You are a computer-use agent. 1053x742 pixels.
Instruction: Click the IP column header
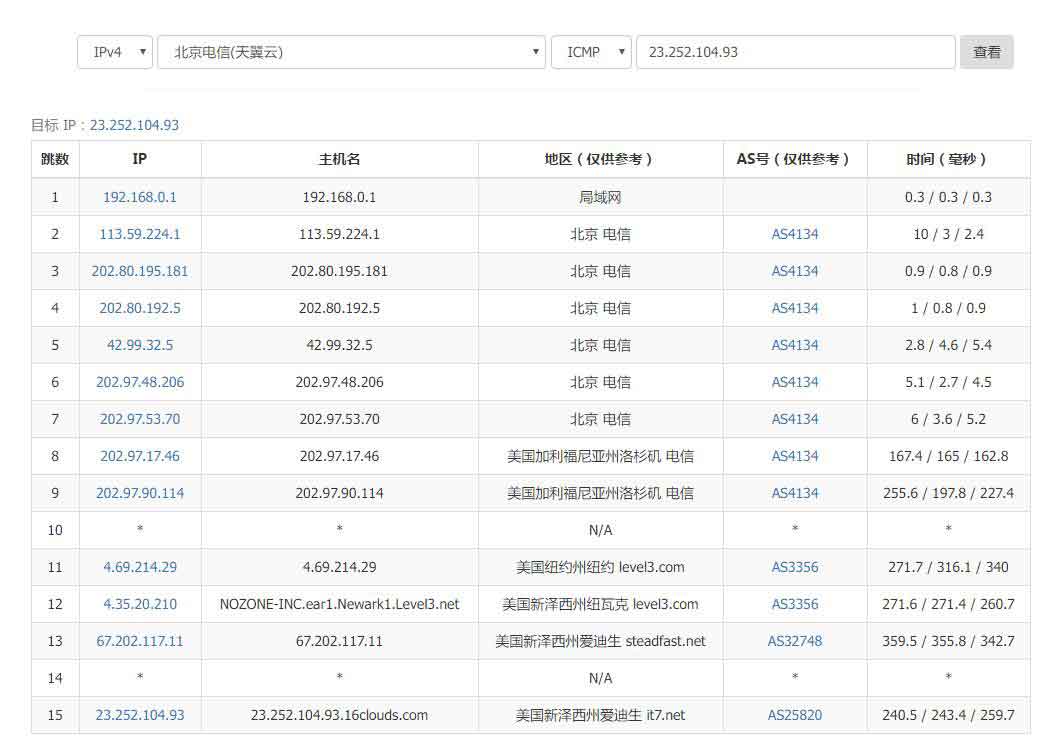(x=140, y=159)
